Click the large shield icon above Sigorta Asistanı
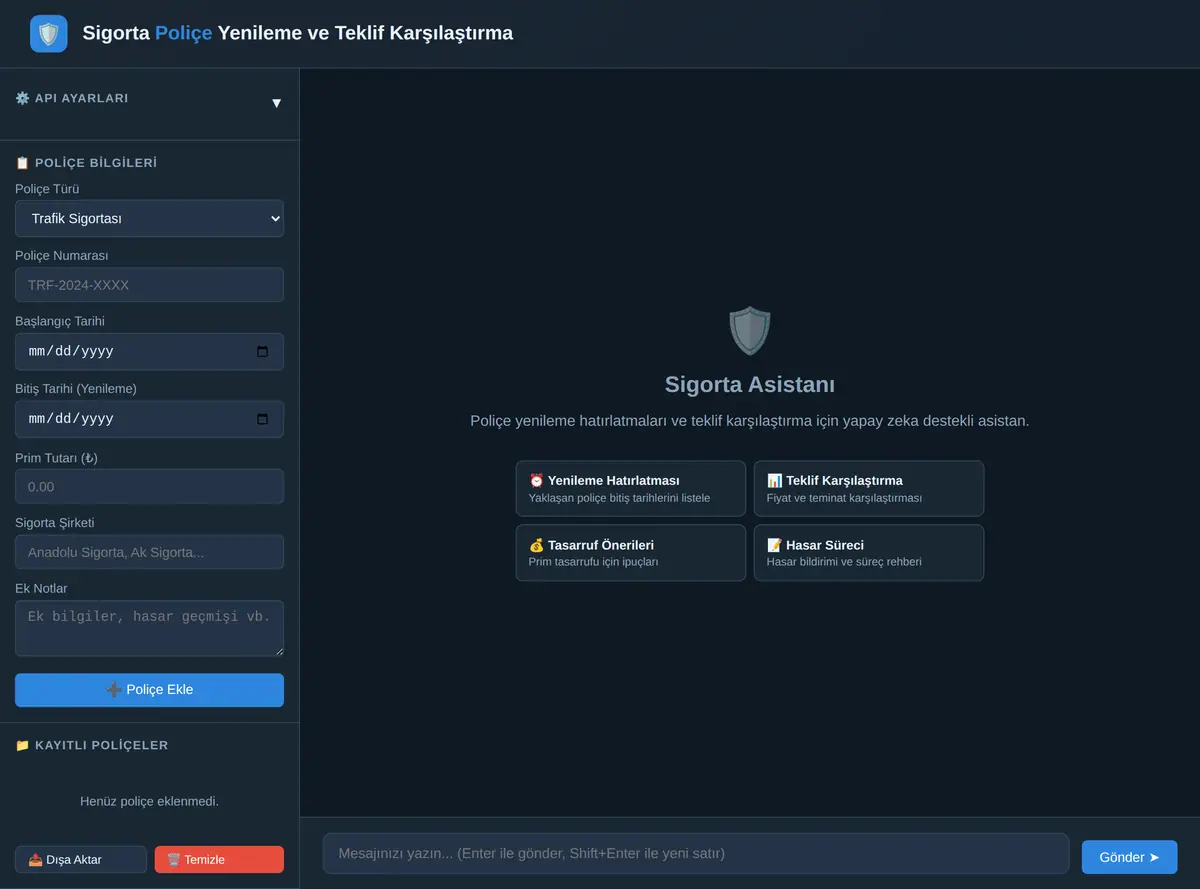Screen dimensions: 1200x889 [x=750, y=331]
